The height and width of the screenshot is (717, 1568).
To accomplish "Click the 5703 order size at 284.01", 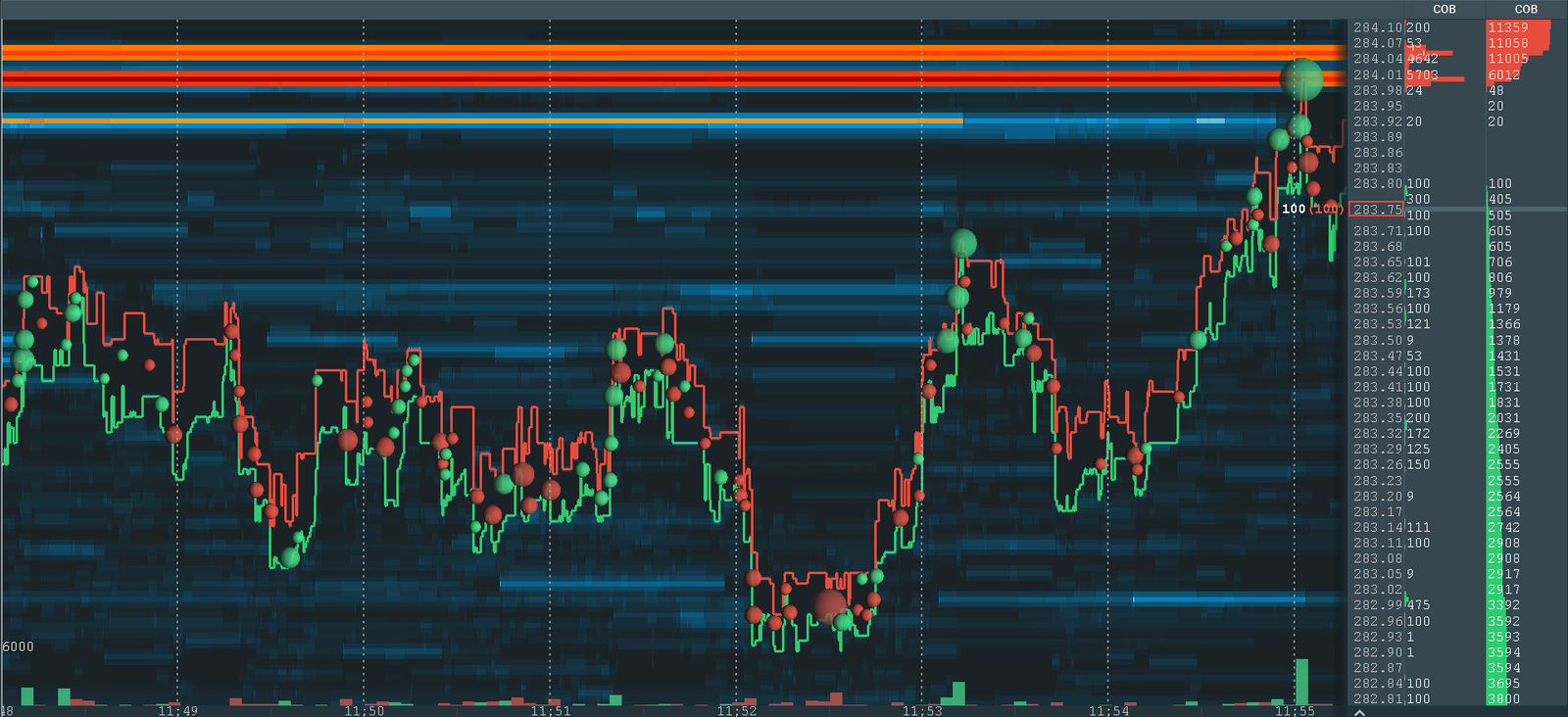I will 1423,74.
